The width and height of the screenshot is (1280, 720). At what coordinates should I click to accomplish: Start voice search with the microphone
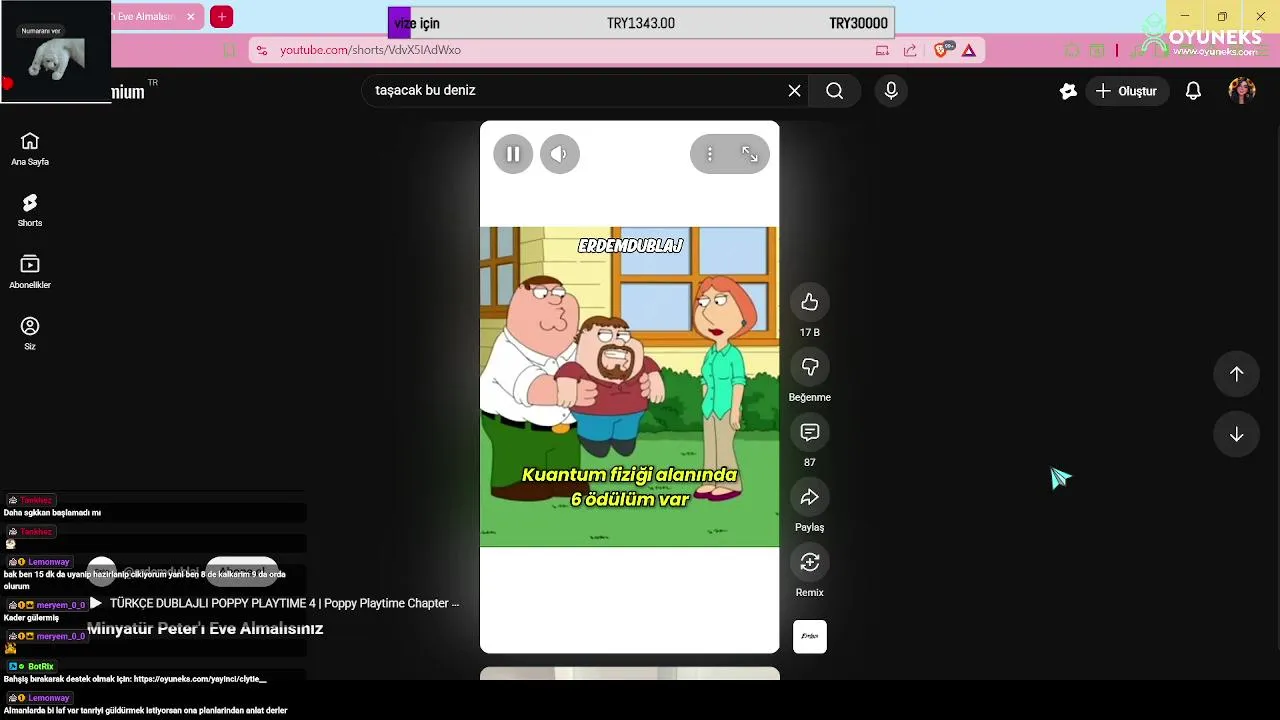[x=891, y=91]
